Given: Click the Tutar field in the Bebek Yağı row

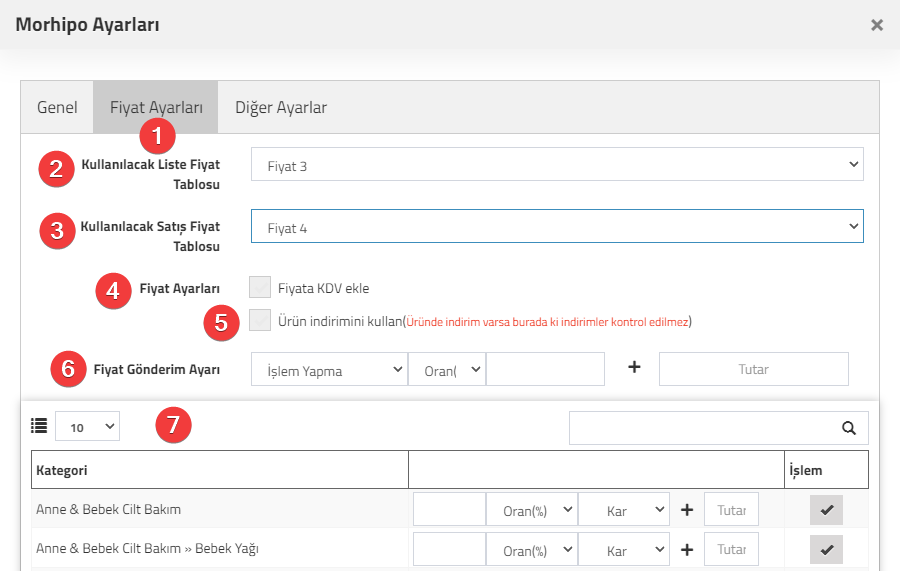Looking at the screenshot, I should 731,549.
